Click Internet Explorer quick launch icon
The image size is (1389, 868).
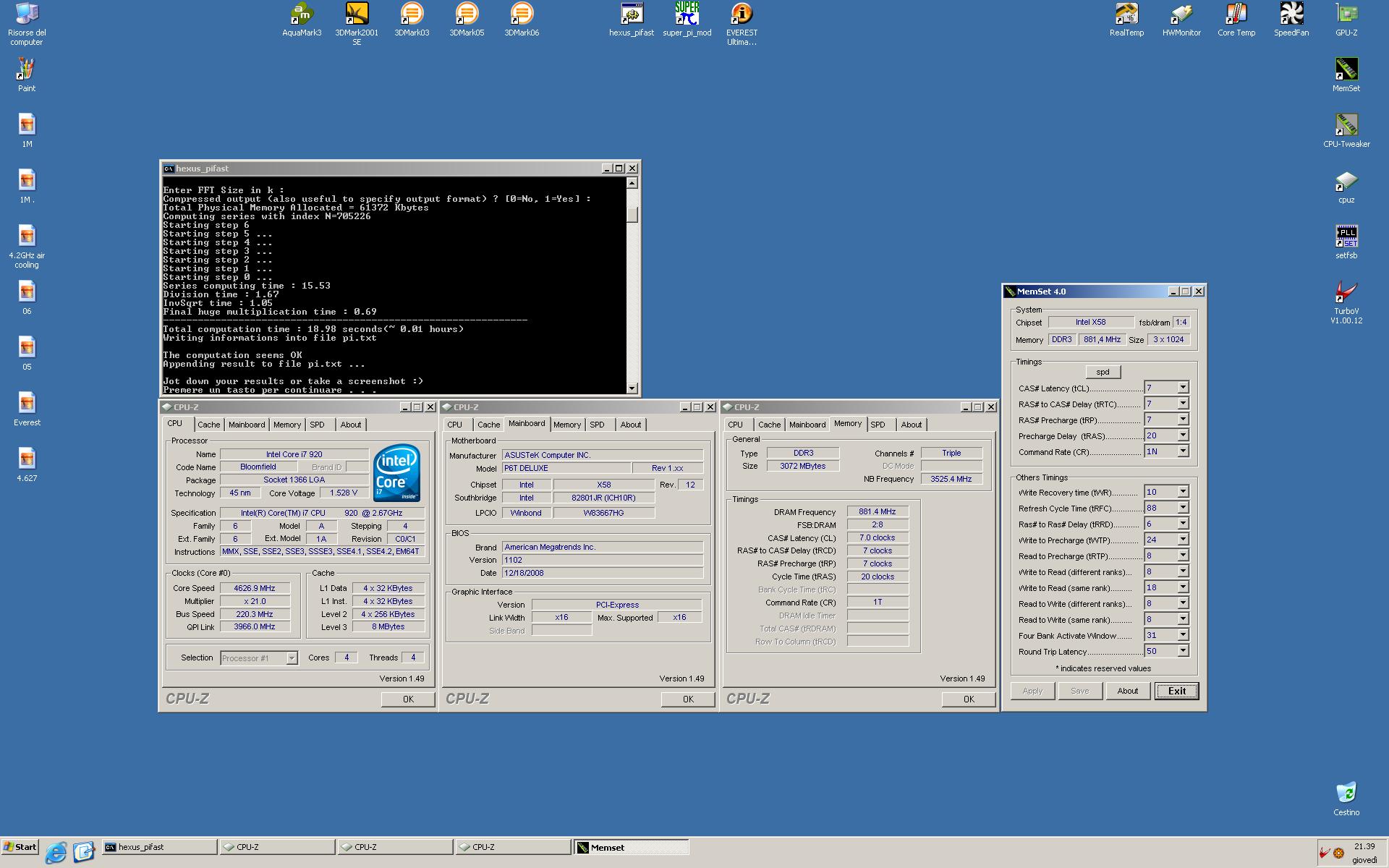[x=56, y=852]
